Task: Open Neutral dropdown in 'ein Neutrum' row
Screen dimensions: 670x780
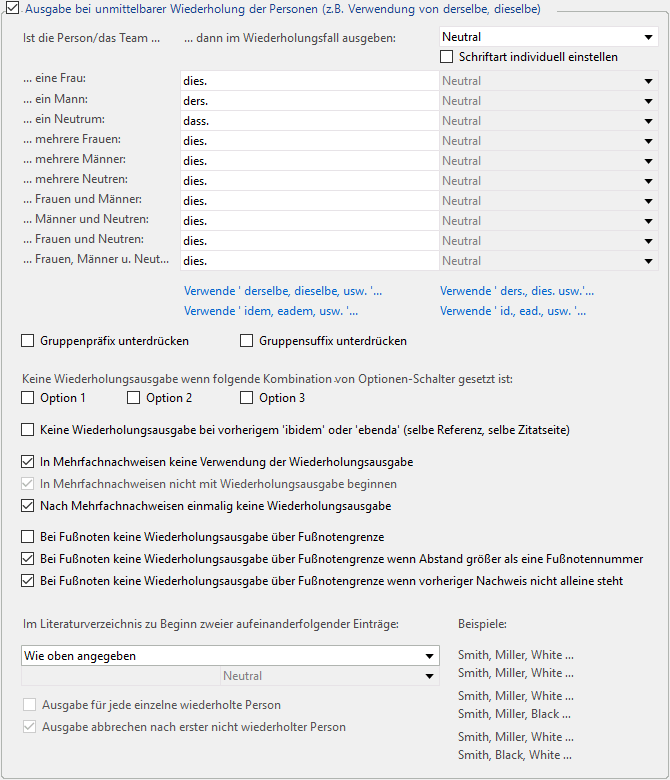Action: 549,121
